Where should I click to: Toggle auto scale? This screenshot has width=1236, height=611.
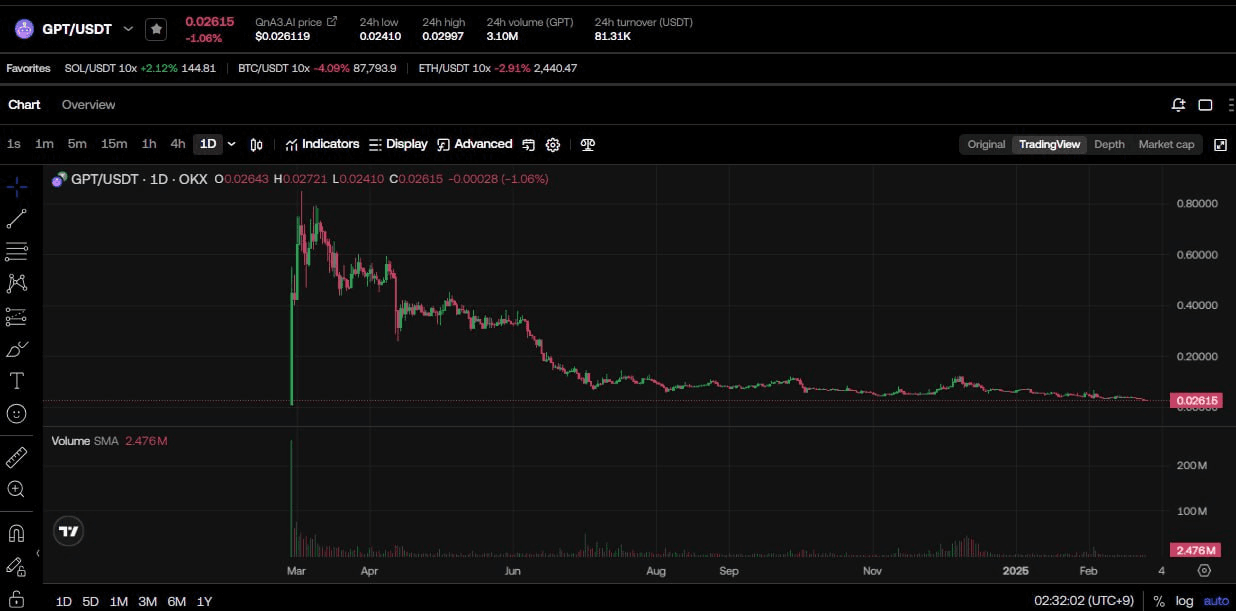(1214, 601)
